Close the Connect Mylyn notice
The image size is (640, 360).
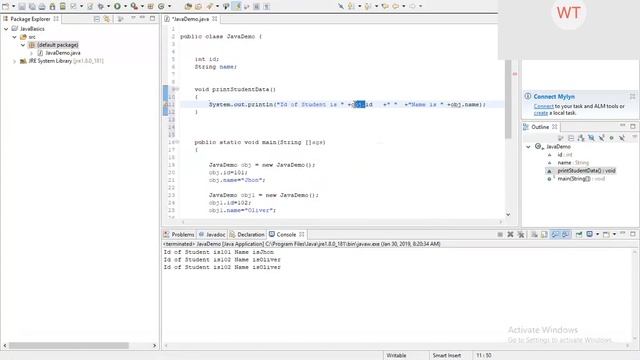[632, 96]
